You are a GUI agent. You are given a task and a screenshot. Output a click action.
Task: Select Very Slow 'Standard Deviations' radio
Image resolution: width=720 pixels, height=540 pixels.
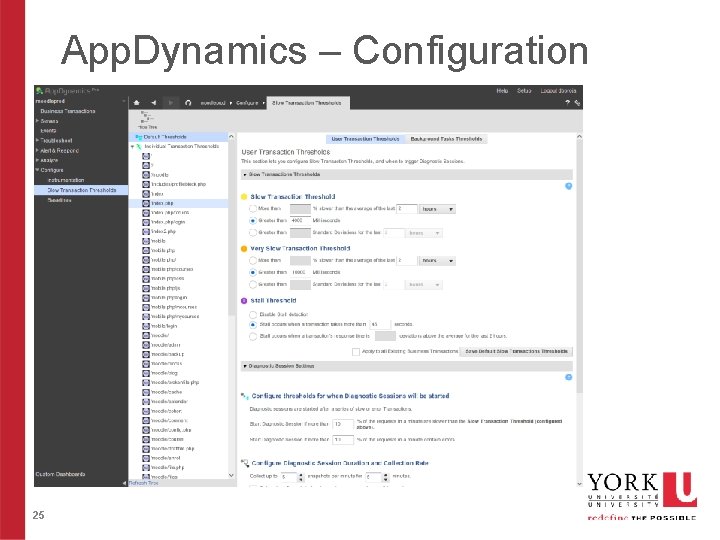coord(253,284)
